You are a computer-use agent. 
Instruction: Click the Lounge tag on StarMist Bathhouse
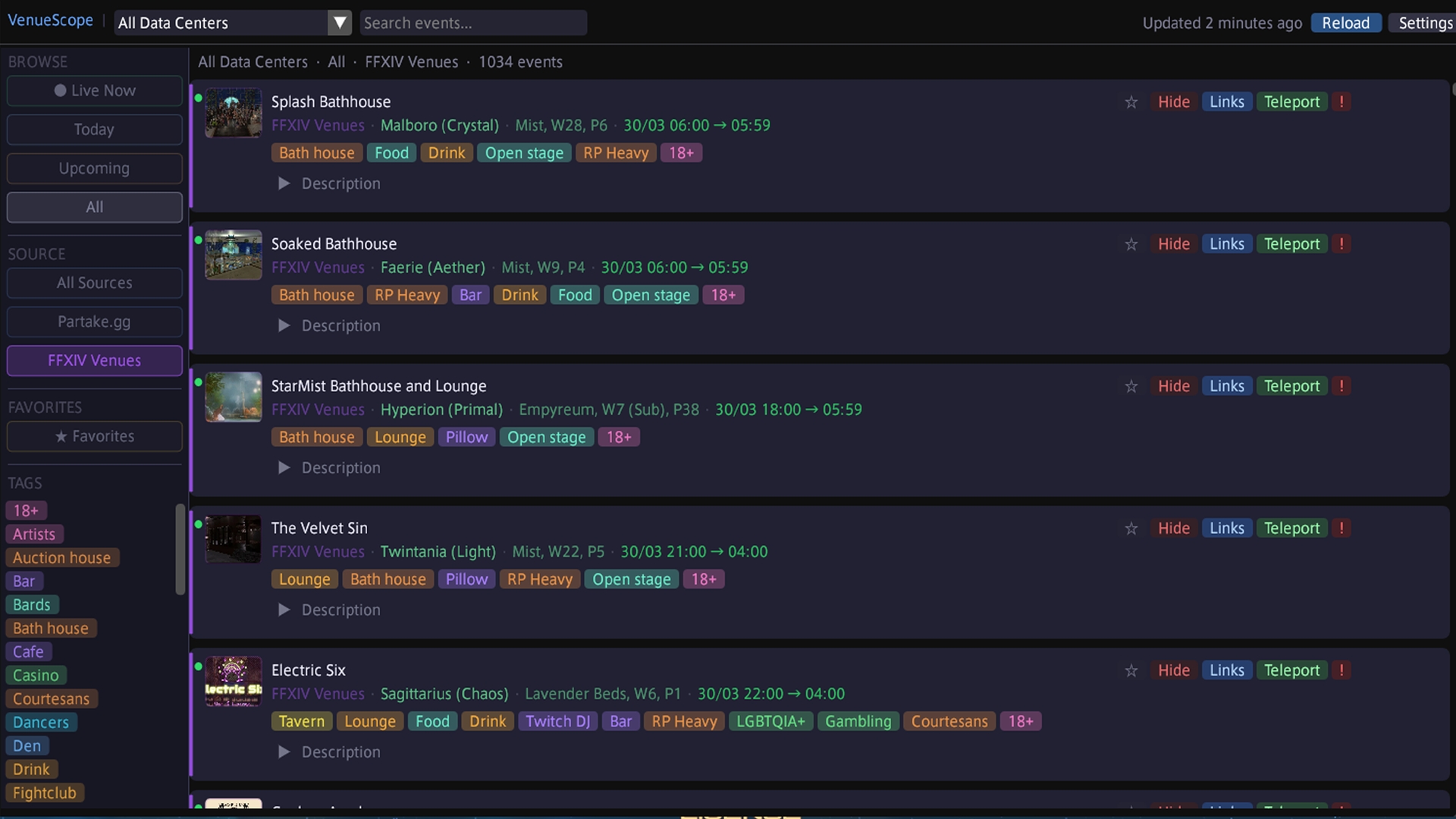coord(400,438)
